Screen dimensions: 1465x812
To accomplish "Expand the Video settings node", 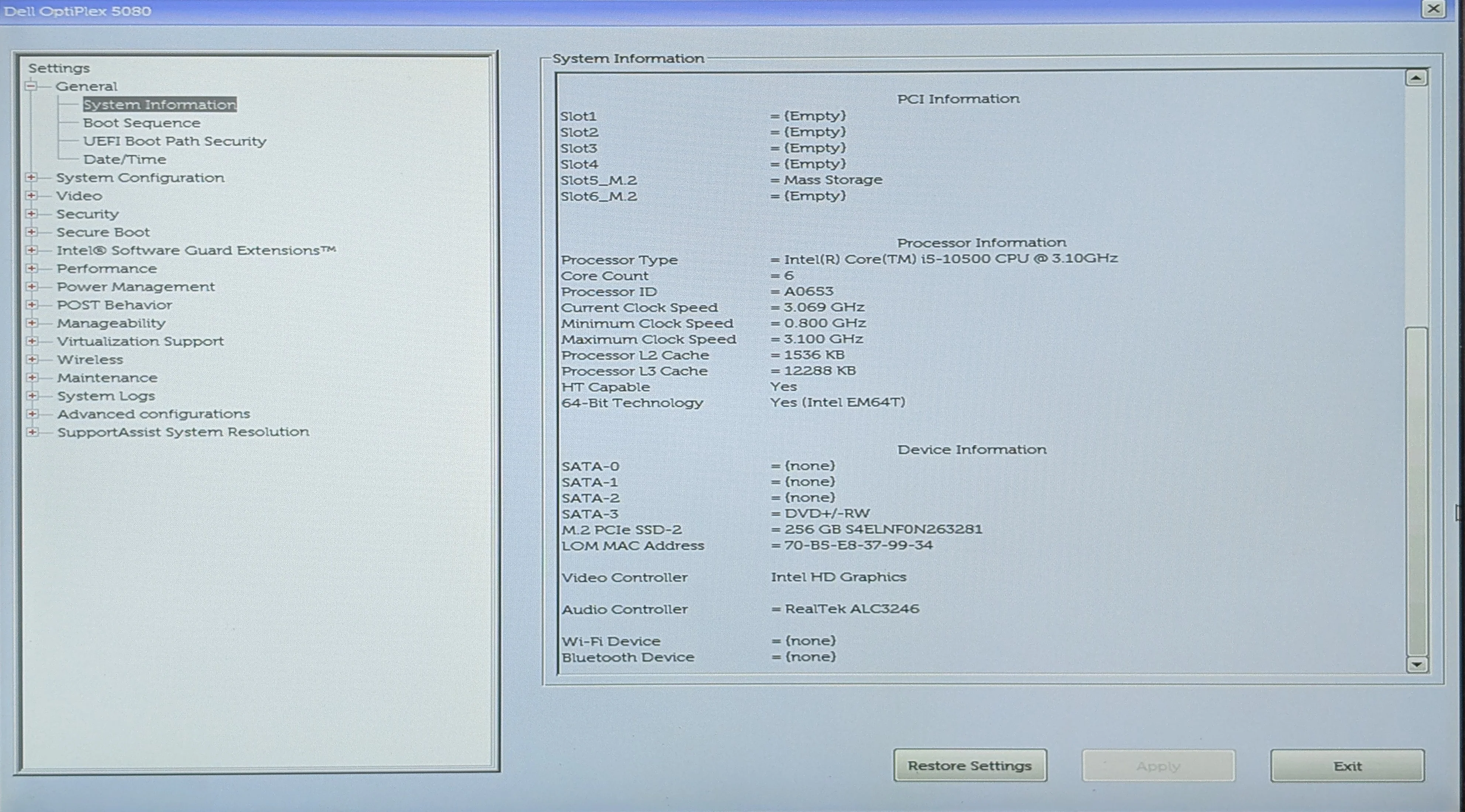I will tap(31, 196).
